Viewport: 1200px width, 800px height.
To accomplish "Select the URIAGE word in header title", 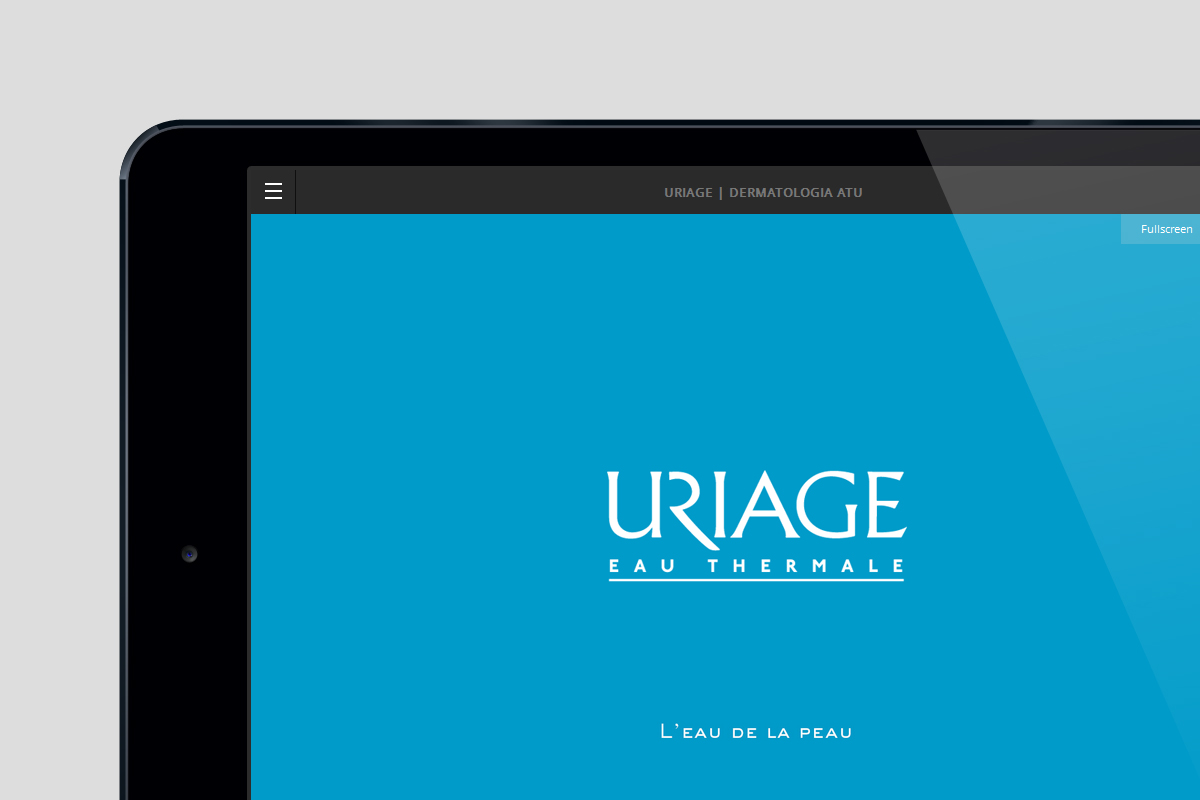I will click(x=687, y=192).
